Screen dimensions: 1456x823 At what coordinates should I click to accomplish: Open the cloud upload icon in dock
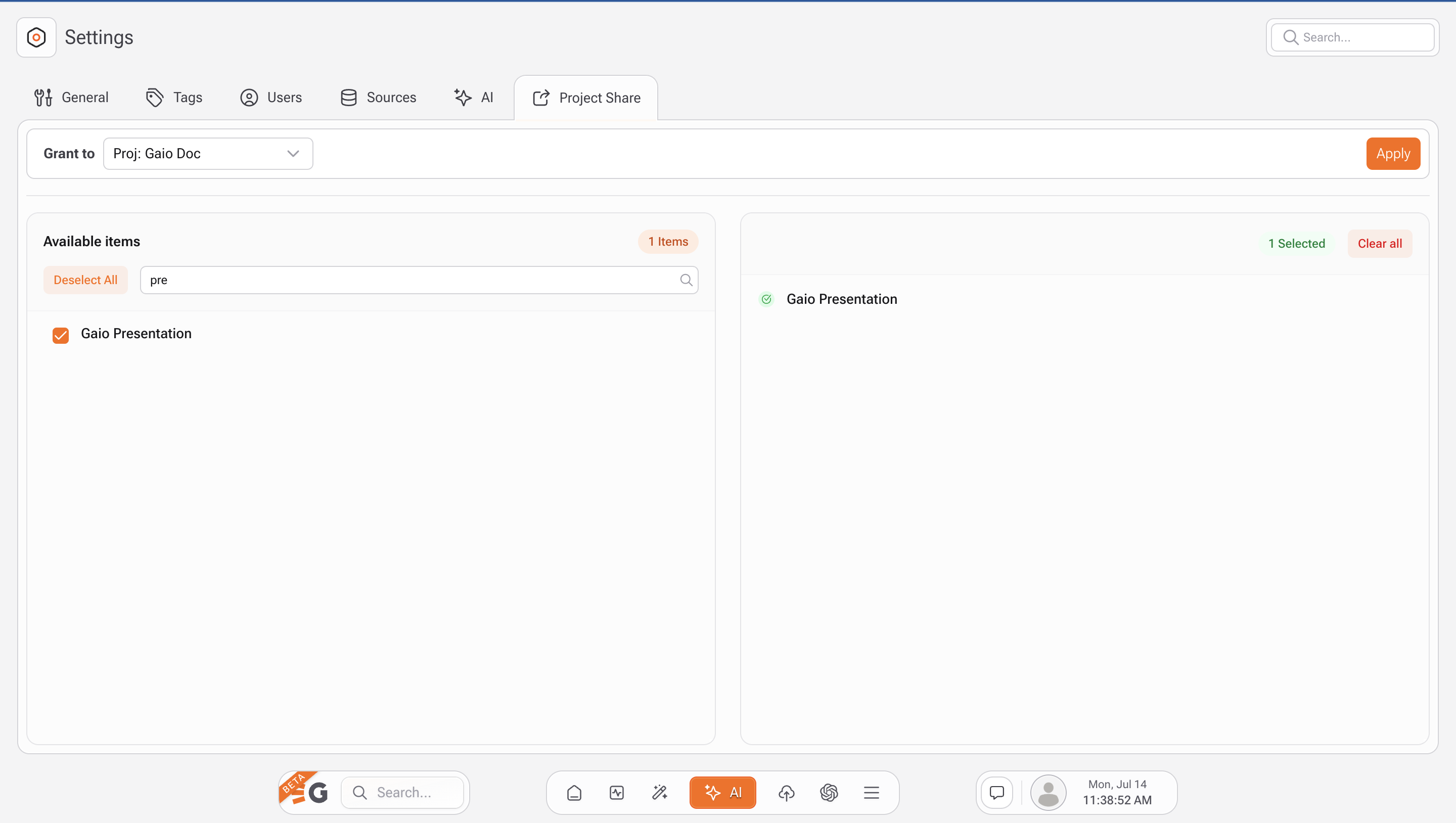(786, 793)
